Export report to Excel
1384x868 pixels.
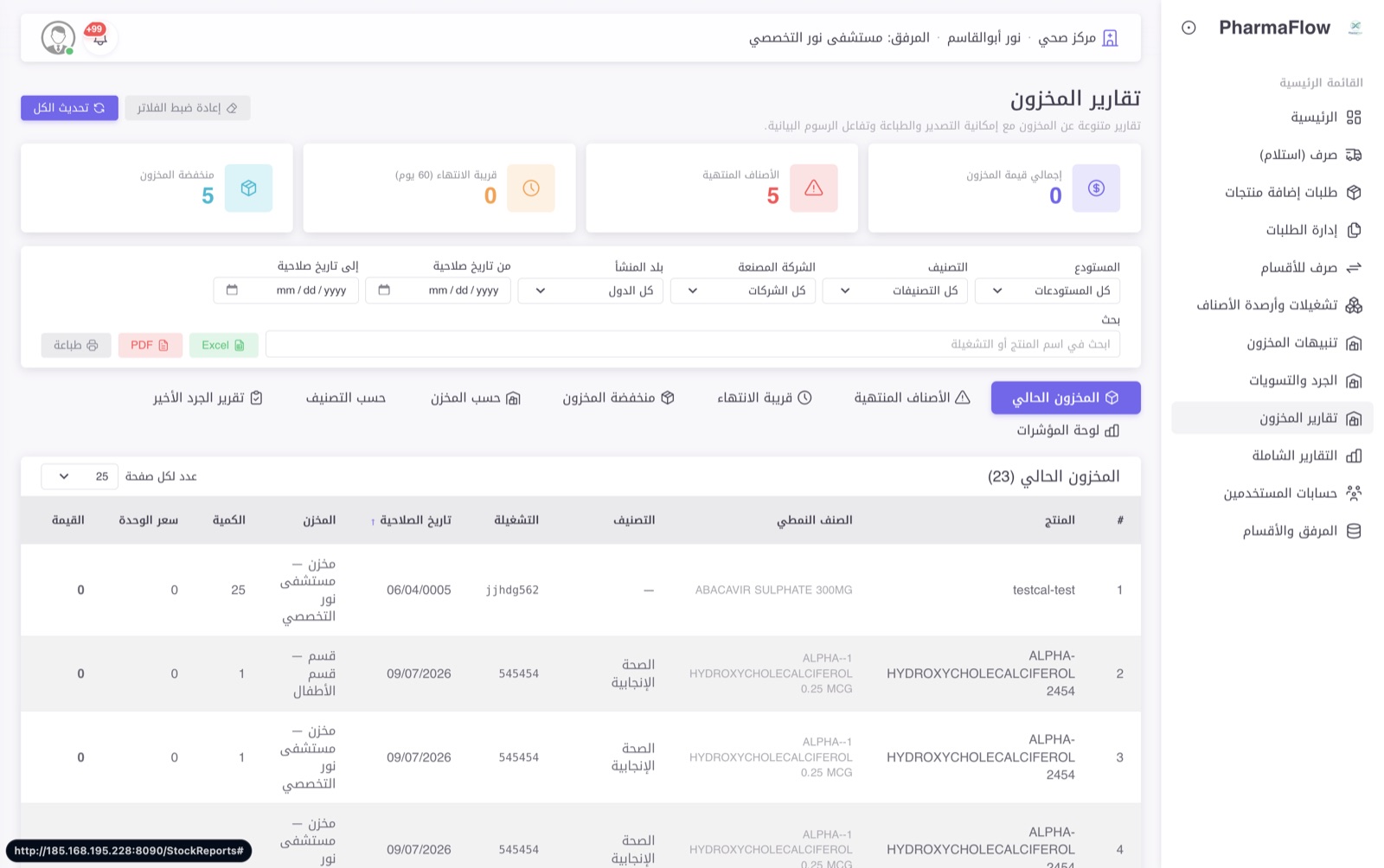pos(223,345)
